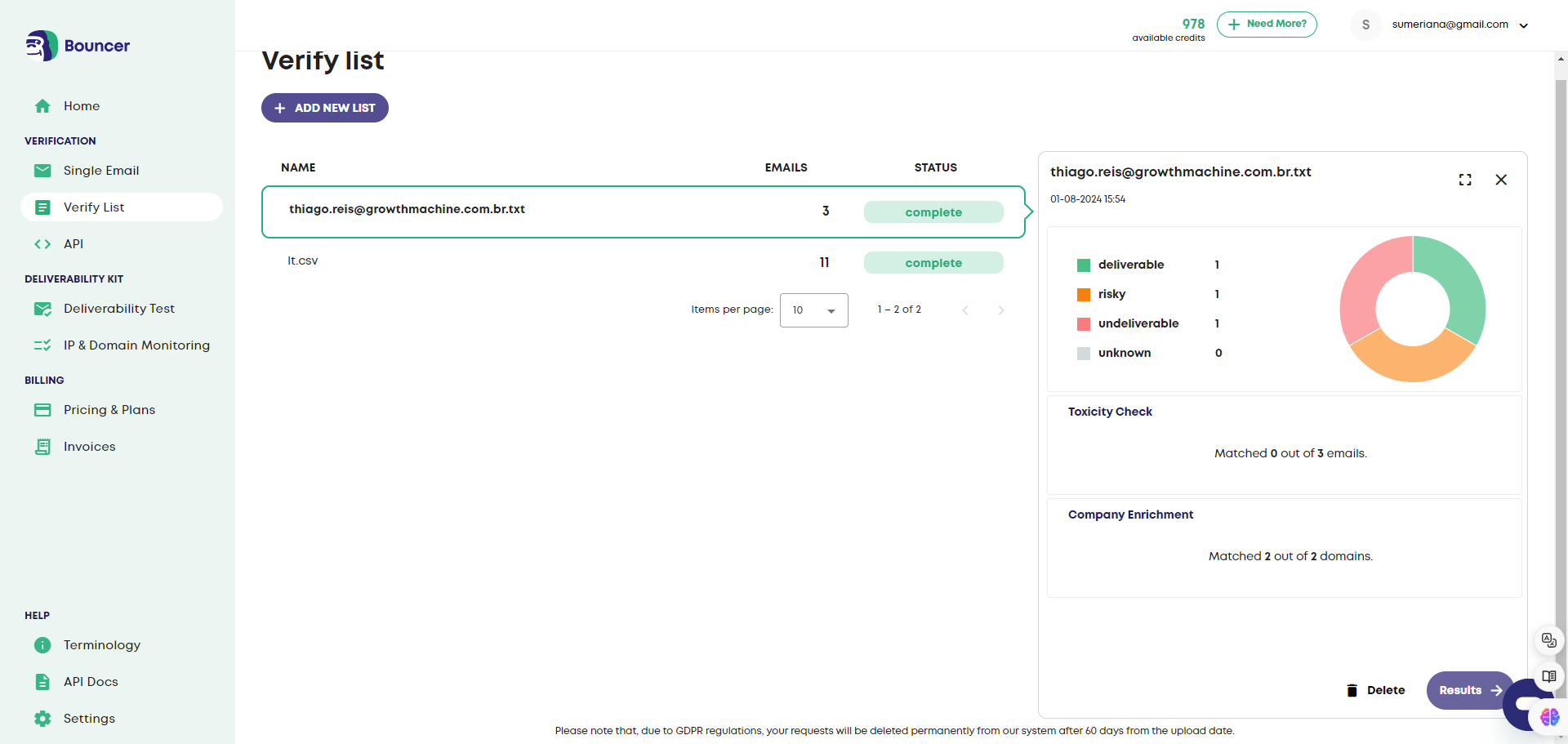Click the brain assistant icon
The image size is (1568, 744).
tap(1550, 717)
